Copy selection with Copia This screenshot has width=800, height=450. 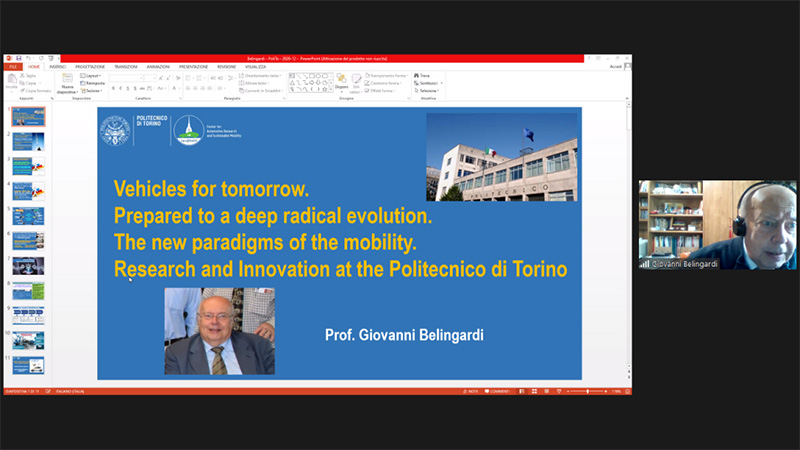tap(29, 83)
